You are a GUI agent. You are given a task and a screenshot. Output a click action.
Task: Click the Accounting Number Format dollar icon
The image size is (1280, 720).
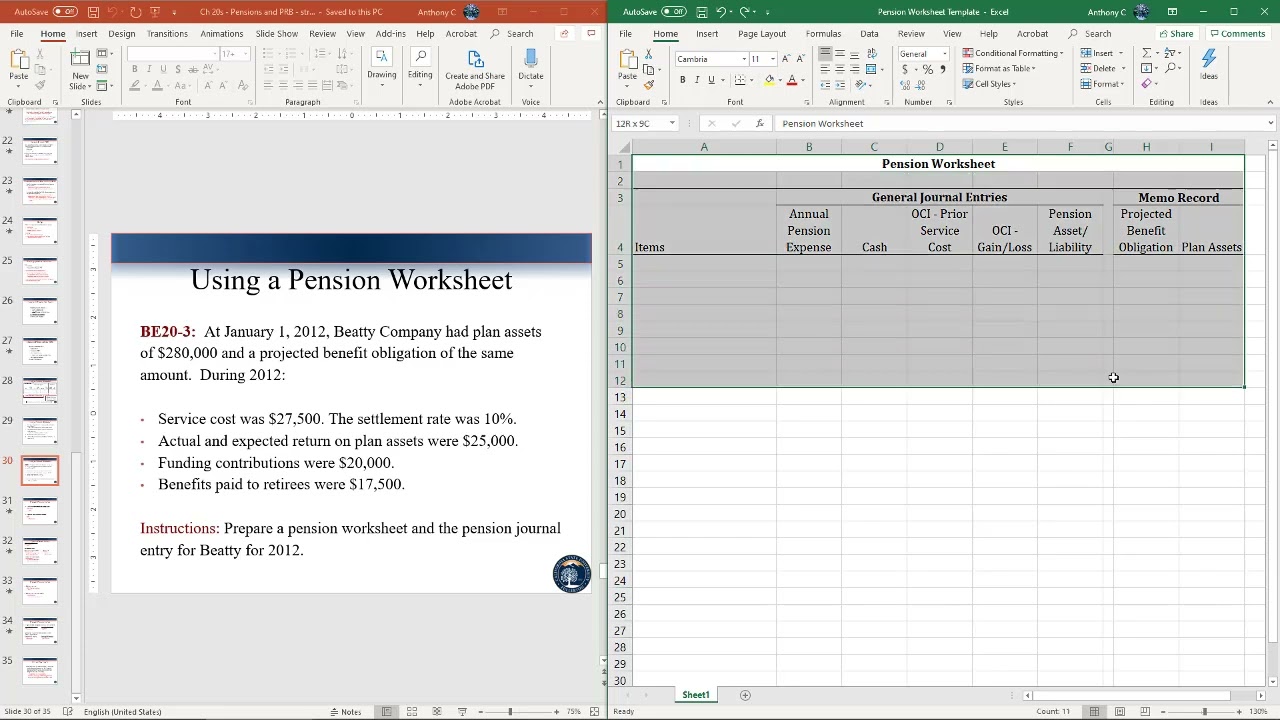(x=905, y=69)
